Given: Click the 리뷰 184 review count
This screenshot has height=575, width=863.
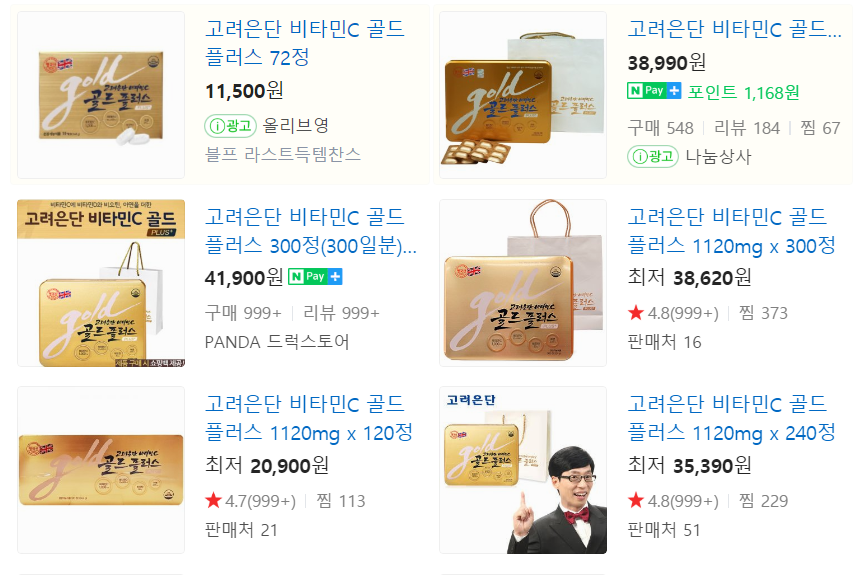Looking at the screenshot, I should click(747, 128).
